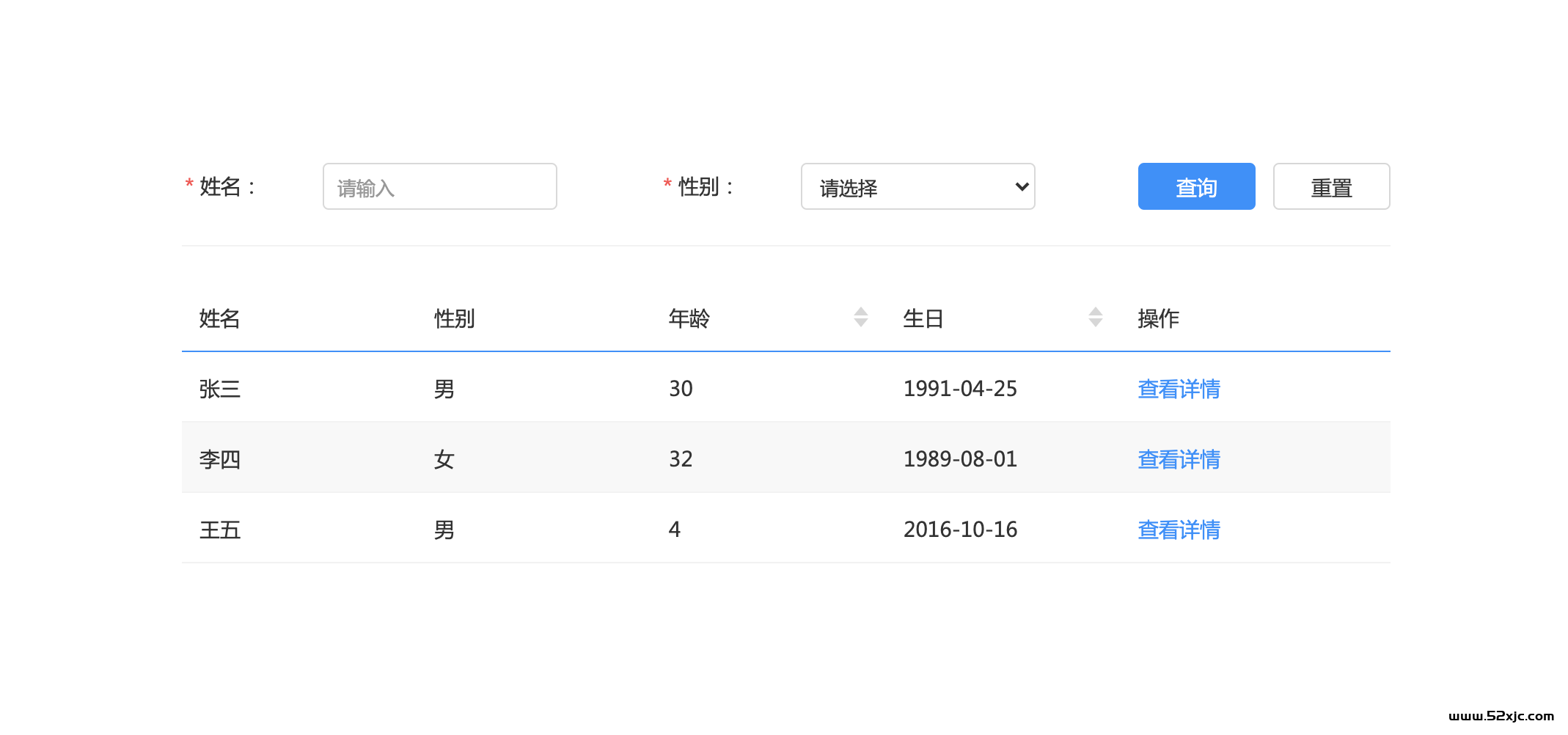Sort the 年龄 column ascending
This screenshot has height=735, width=1568.
click(860, 311)
